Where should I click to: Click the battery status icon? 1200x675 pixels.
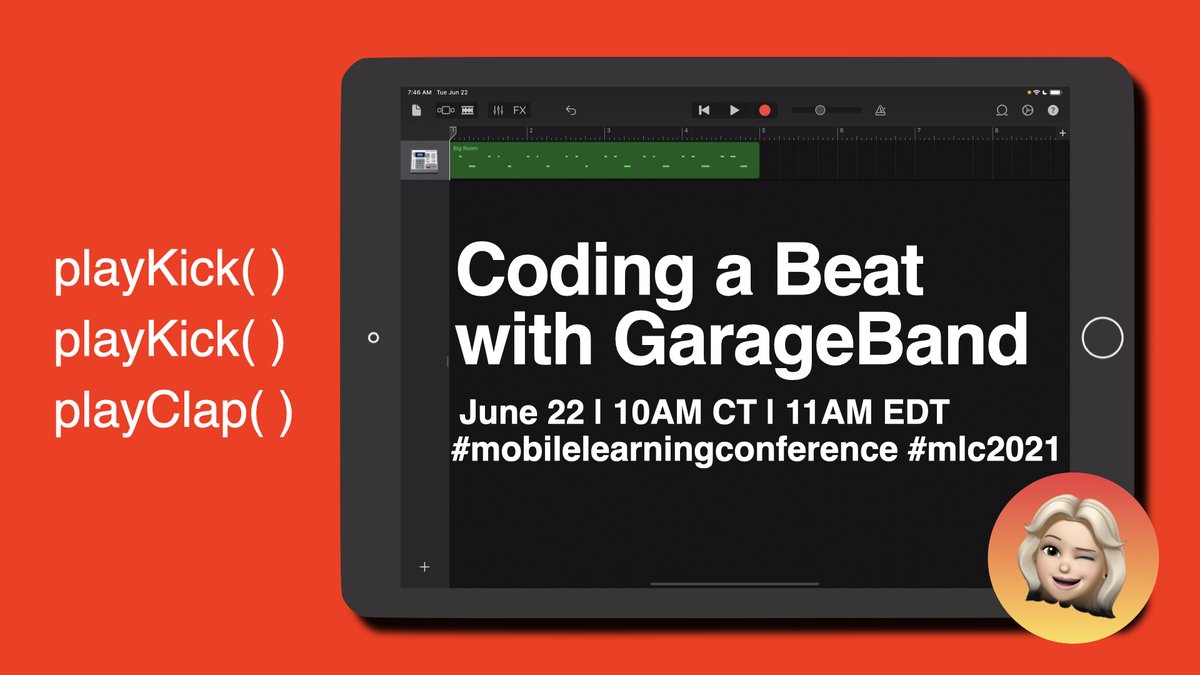[1058, 92]
